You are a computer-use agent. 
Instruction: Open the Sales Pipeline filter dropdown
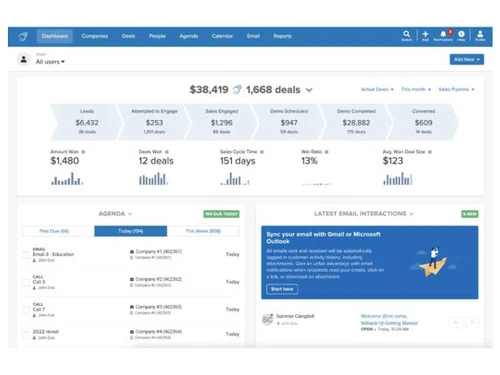456,89
